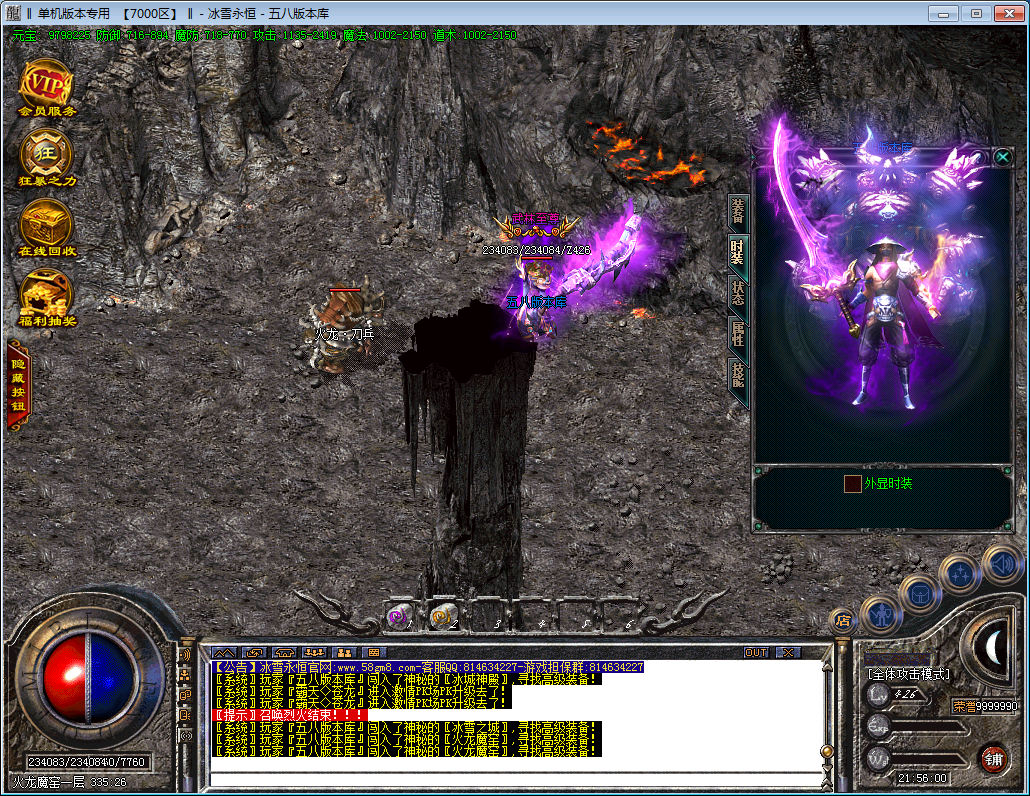Click the 火龙魔室一层 map name label
The image size is (1030, 796).
click(49, 782)
